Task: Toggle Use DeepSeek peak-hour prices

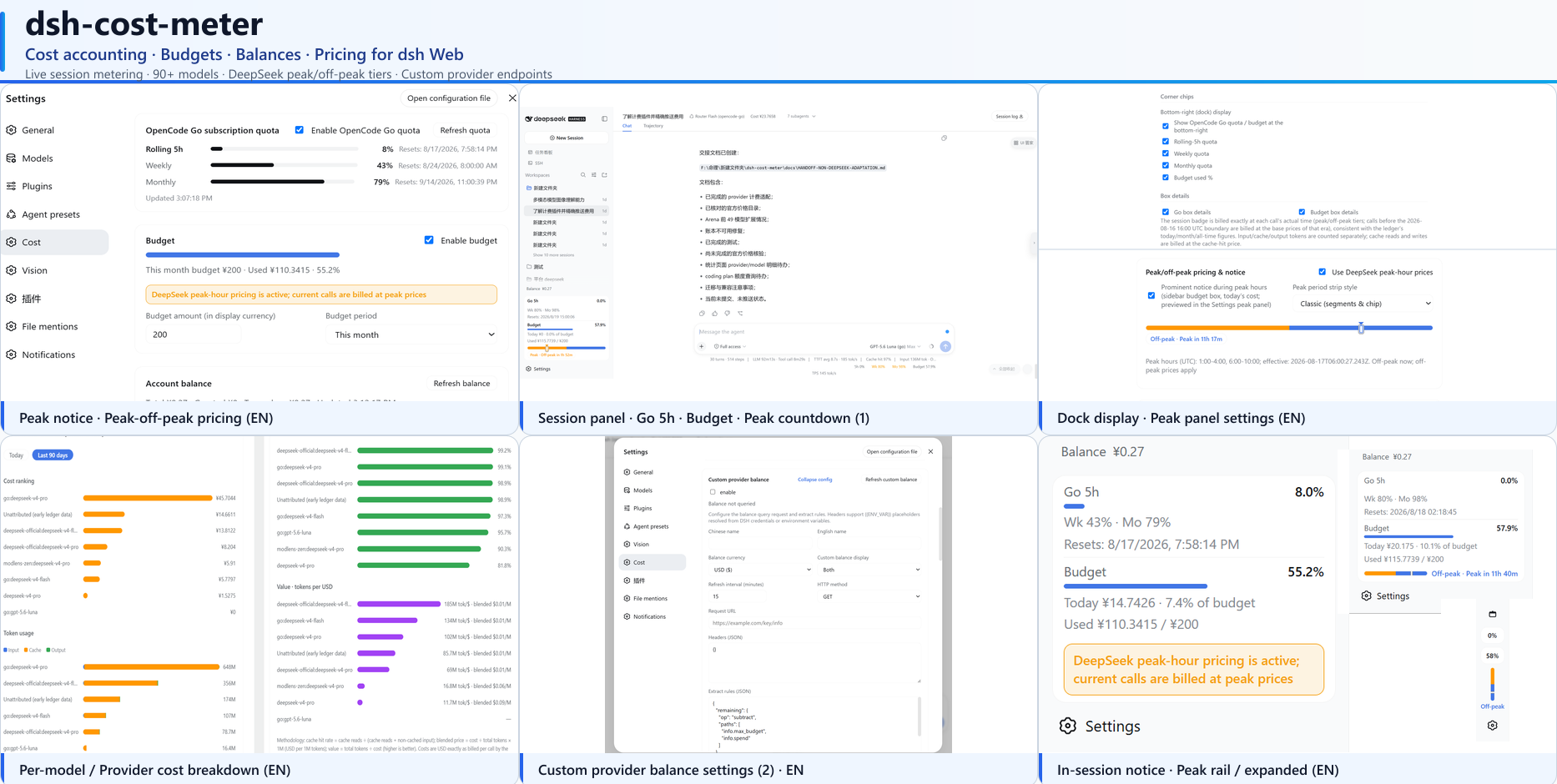Action: pyautogui.click(x=1323, y=272)
